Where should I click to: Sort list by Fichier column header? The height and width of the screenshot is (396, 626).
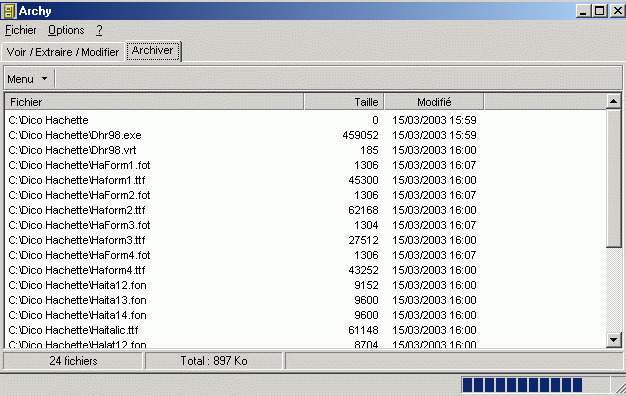coord(154,102)
